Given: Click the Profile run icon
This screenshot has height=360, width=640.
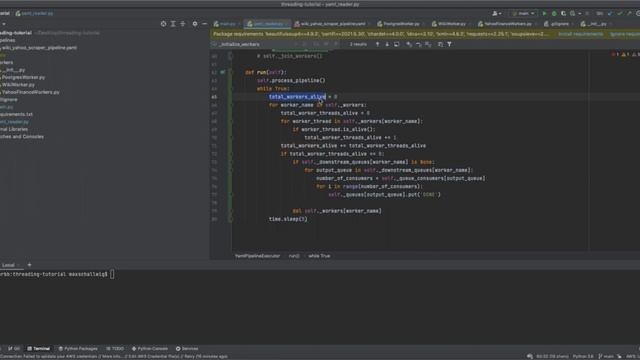Looking at the screenshot, I should tap(573, 13).
